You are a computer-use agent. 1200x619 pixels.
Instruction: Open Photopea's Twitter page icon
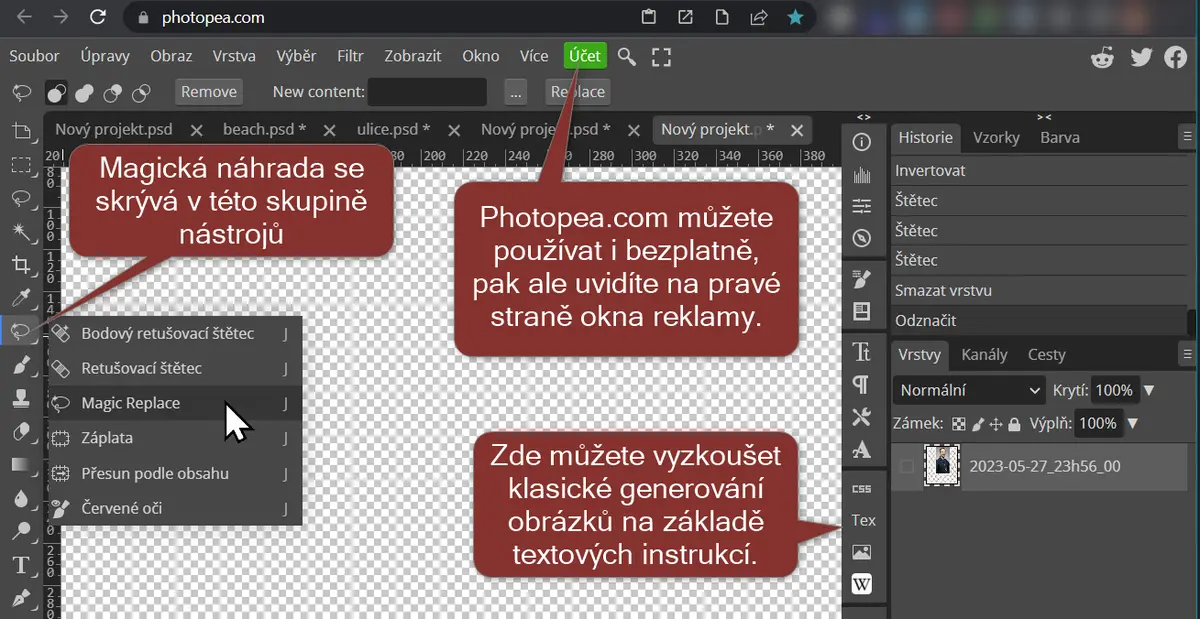pyautogui.click(x=1141, y=57)
